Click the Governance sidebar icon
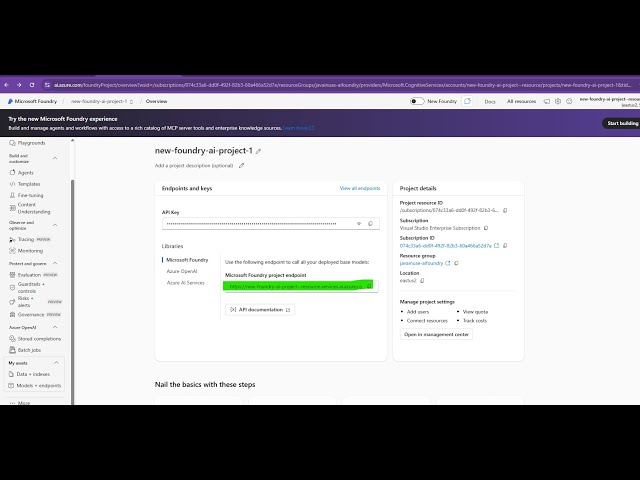Viewport: 640px width, 480px height. click(12, 315)
